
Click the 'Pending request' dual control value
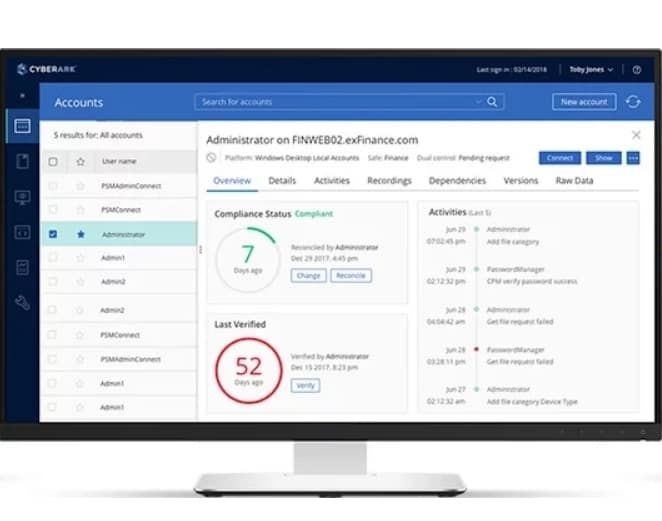(x=484, y=158)
